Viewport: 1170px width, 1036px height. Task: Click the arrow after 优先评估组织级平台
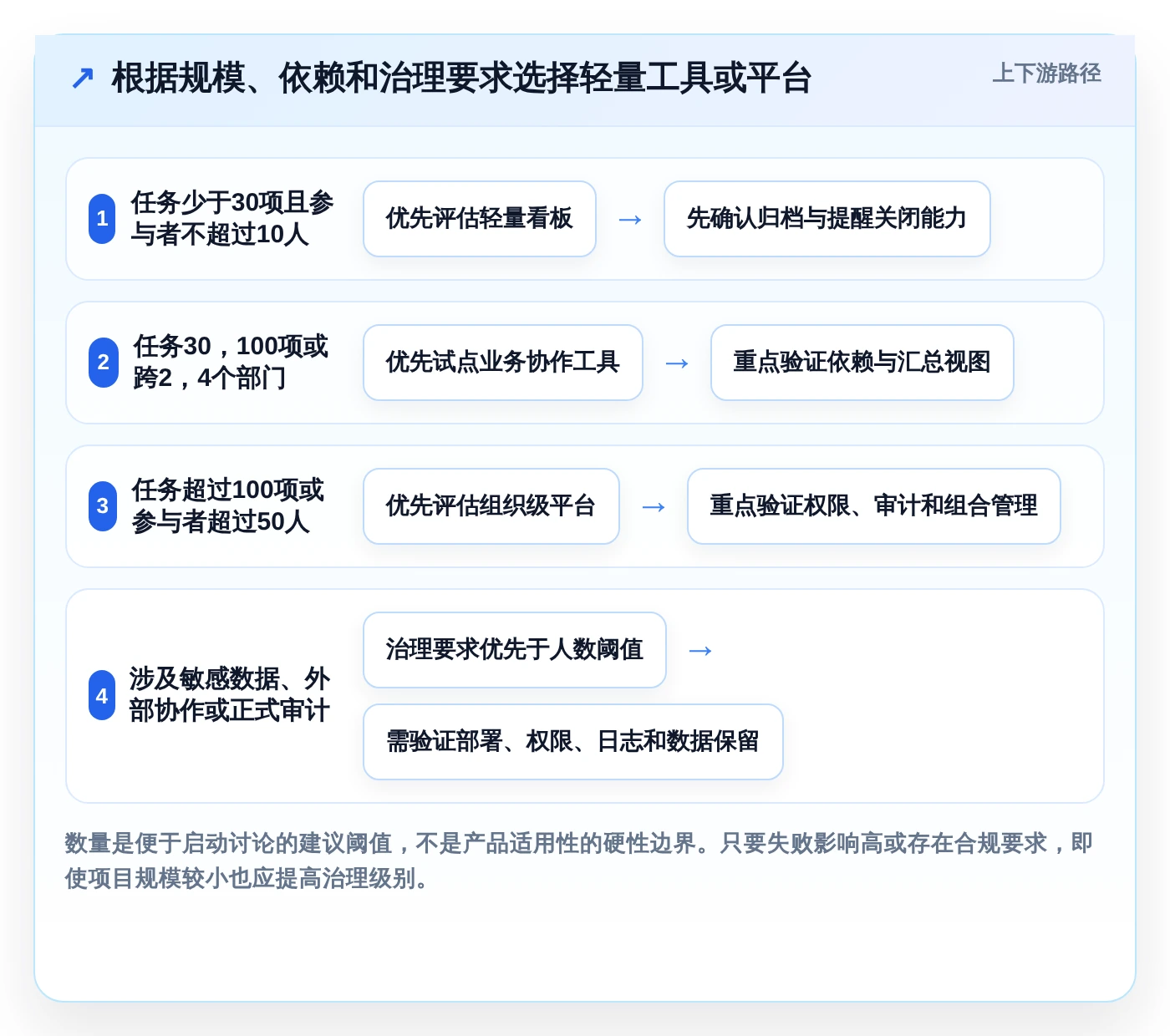(x=654, y=507)
